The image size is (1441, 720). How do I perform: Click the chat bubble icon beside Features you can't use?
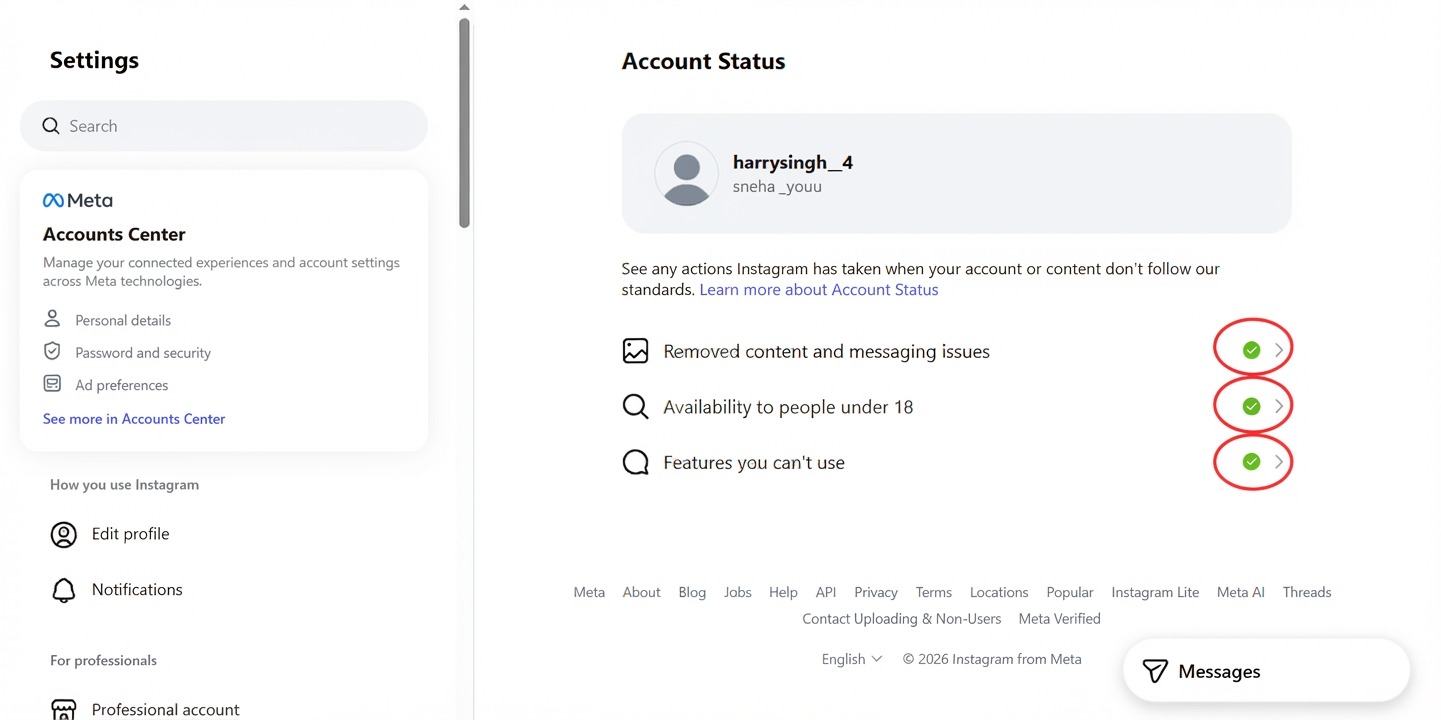pos(635,462)
